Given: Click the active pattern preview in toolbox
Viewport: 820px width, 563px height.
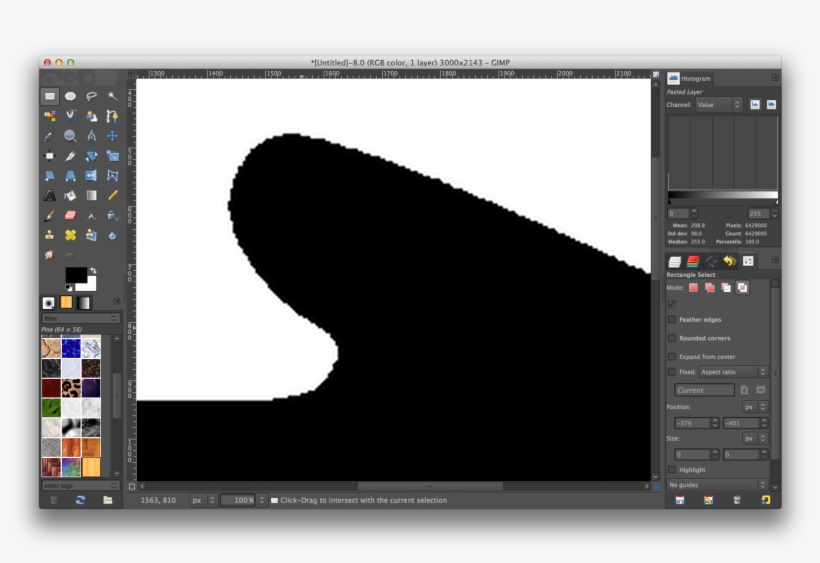Looking at the screenshot, I should pyautogui.click(x=66, y=303).
